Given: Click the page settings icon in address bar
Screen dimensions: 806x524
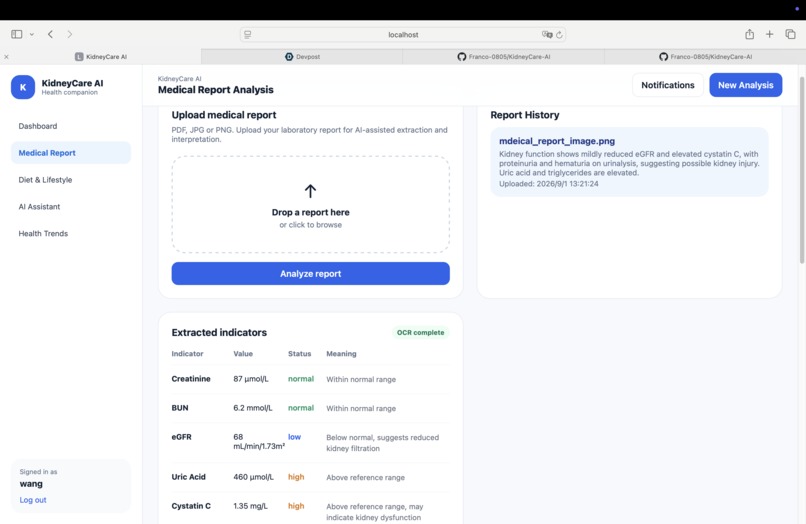Looking at the screenshot, I should pyautogui.click(x=248, y=34).
